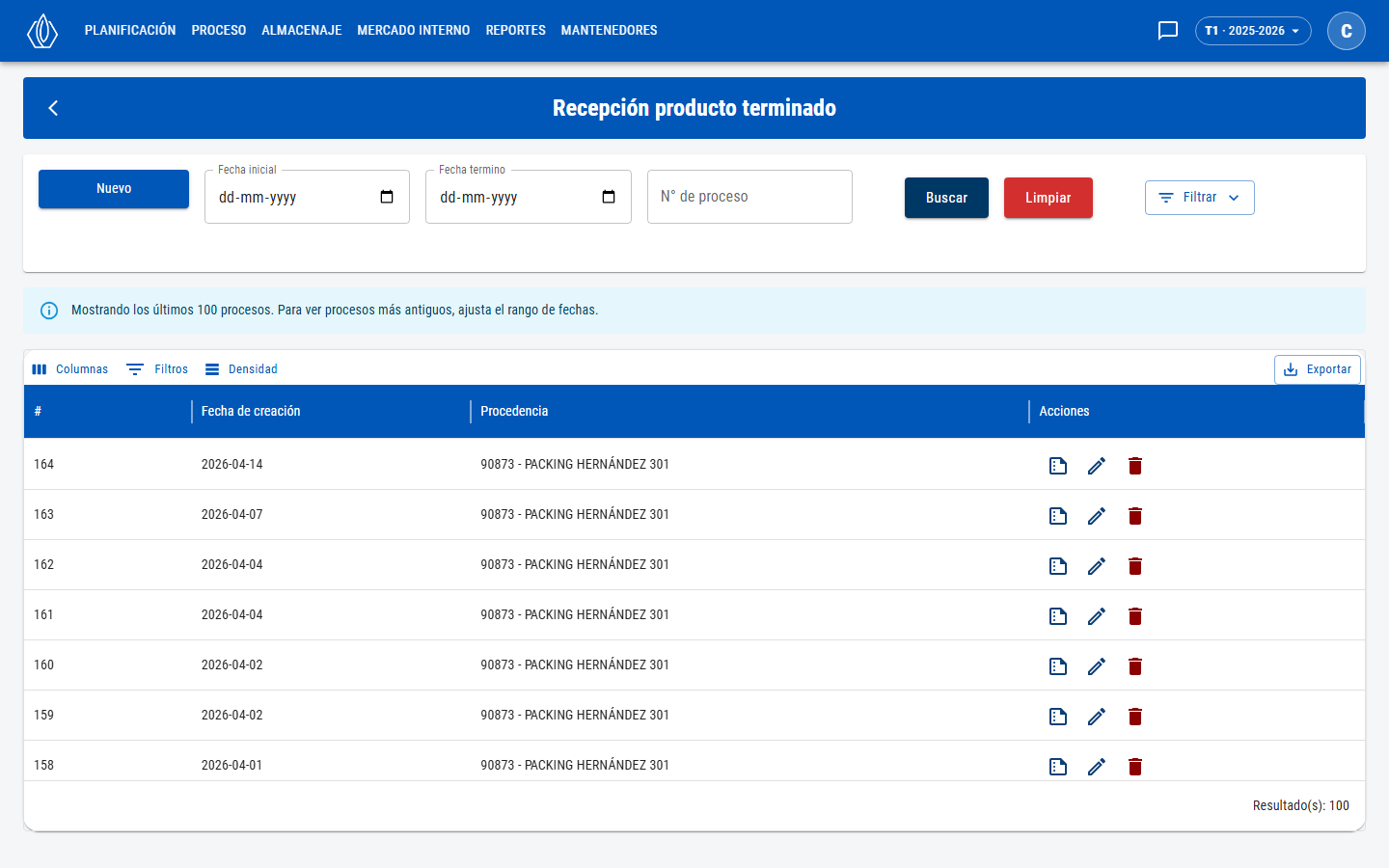Viewport: 1389px width, 868px height.
Task: Go back using the left chevron arrow
Action: tap(53, 108)
